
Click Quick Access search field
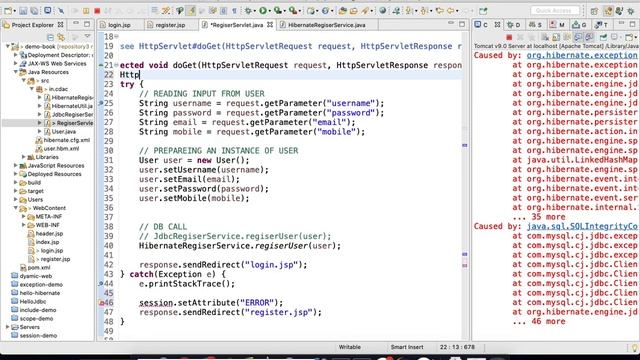(554, 11)
